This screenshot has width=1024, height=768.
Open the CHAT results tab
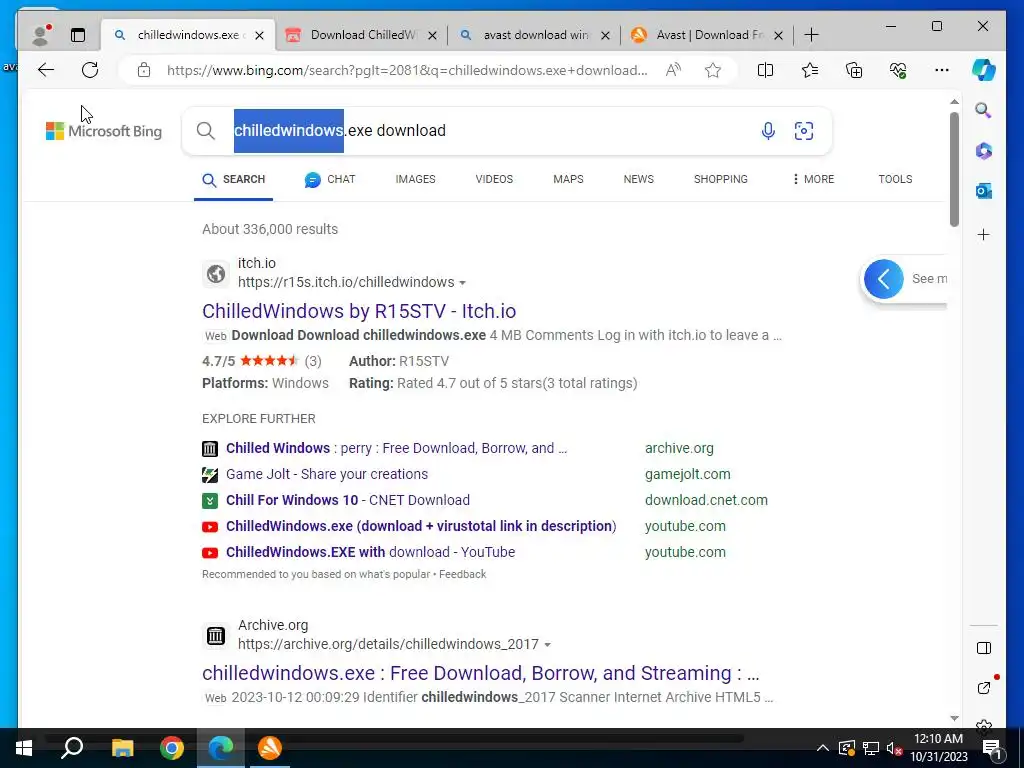pos(330,180)
